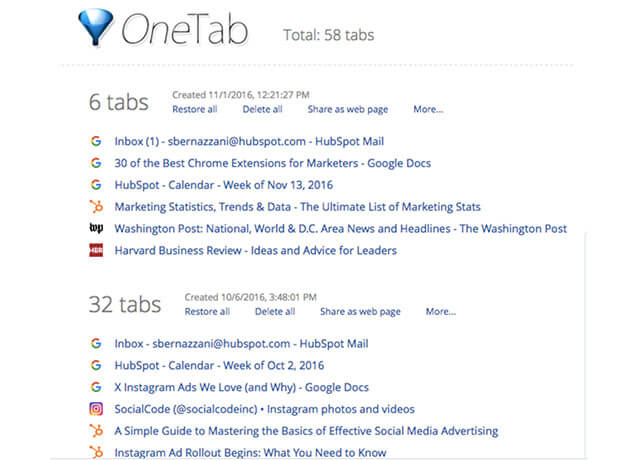Click Instagram favicon beside SocialCode entry
The height and width of the screenshot is (460, 640).
pyautogui.click(x=96, y=409)
